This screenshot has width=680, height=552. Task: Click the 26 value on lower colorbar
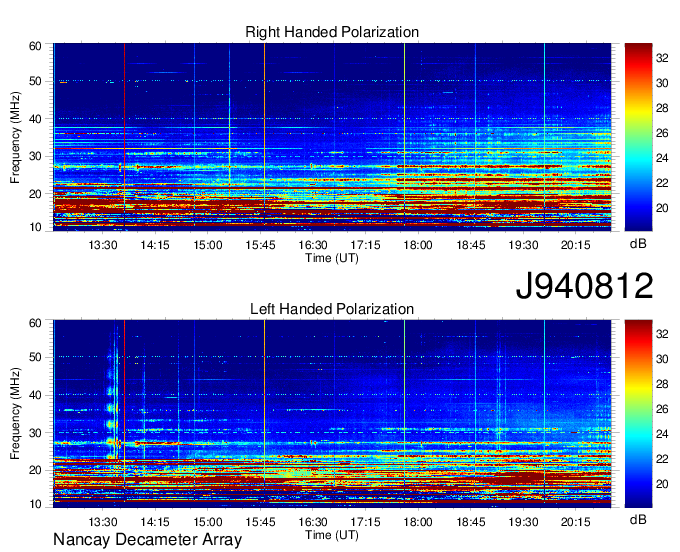click(x=662, y=409)
